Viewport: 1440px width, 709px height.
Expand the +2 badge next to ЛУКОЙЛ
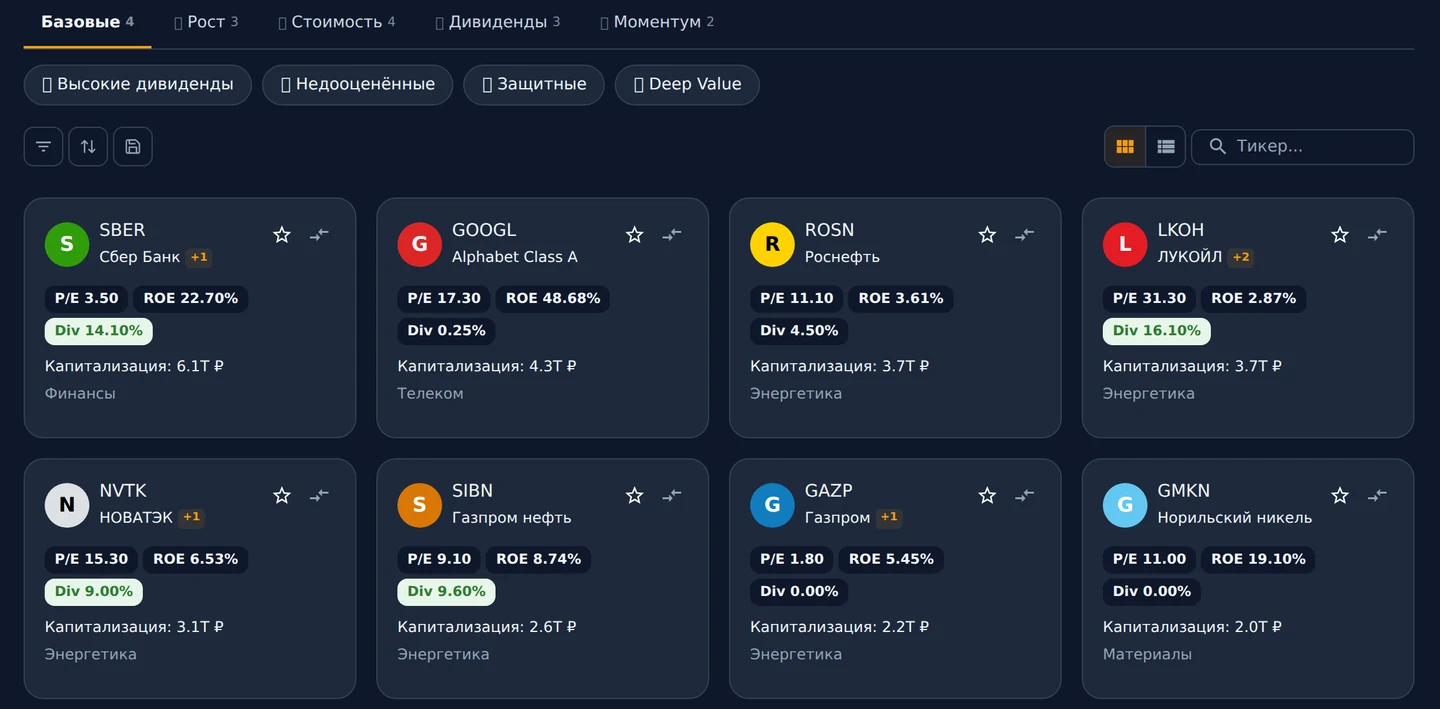(1241, 257)
